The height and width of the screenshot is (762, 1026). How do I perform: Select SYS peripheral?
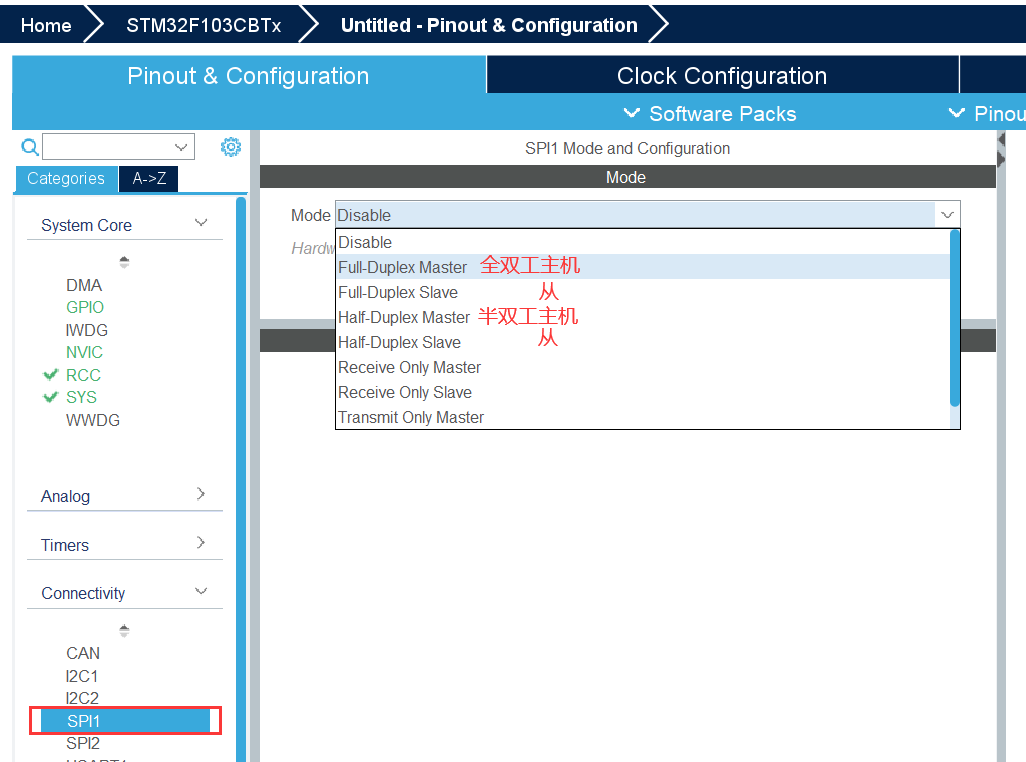pos(81,398)
